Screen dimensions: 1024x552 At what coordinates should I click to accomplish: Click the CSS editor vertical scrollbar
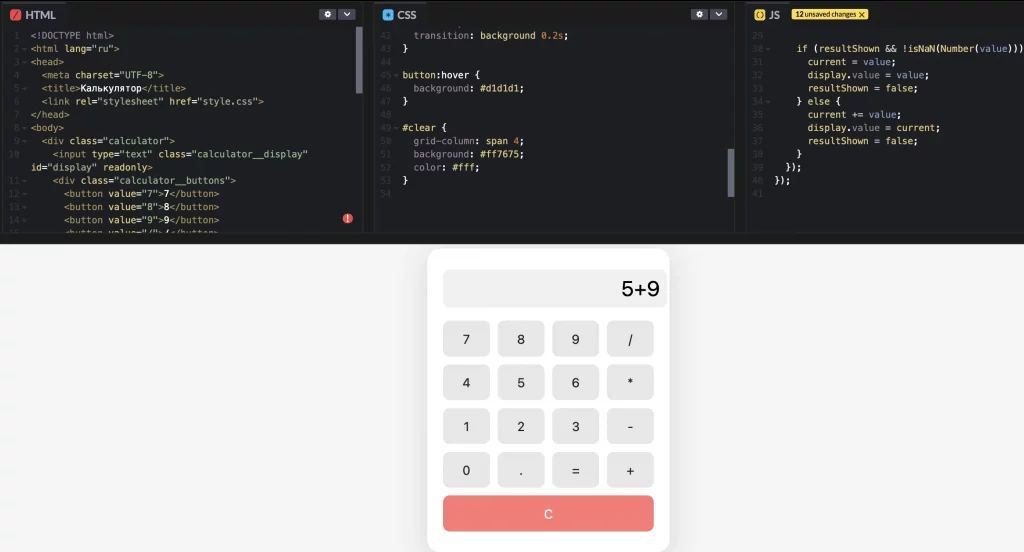pyautogui.click(x=731, y=172)
